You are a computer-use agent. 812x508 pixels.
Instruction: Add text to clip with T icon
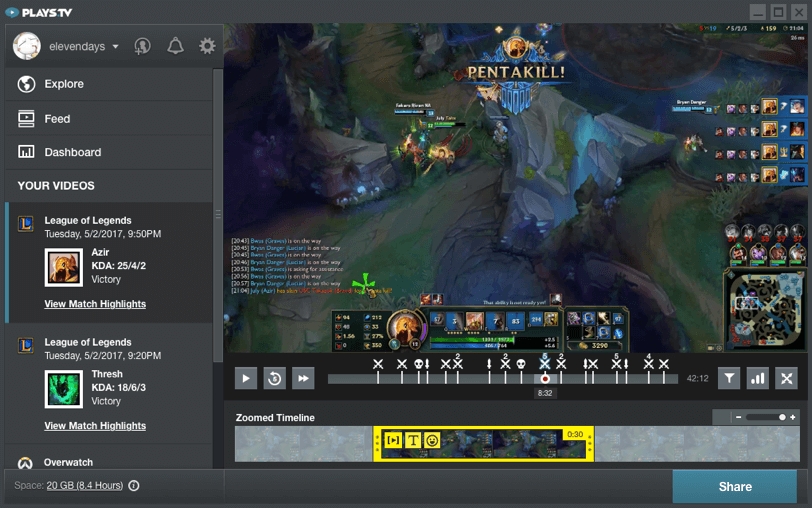coord(413,440)
